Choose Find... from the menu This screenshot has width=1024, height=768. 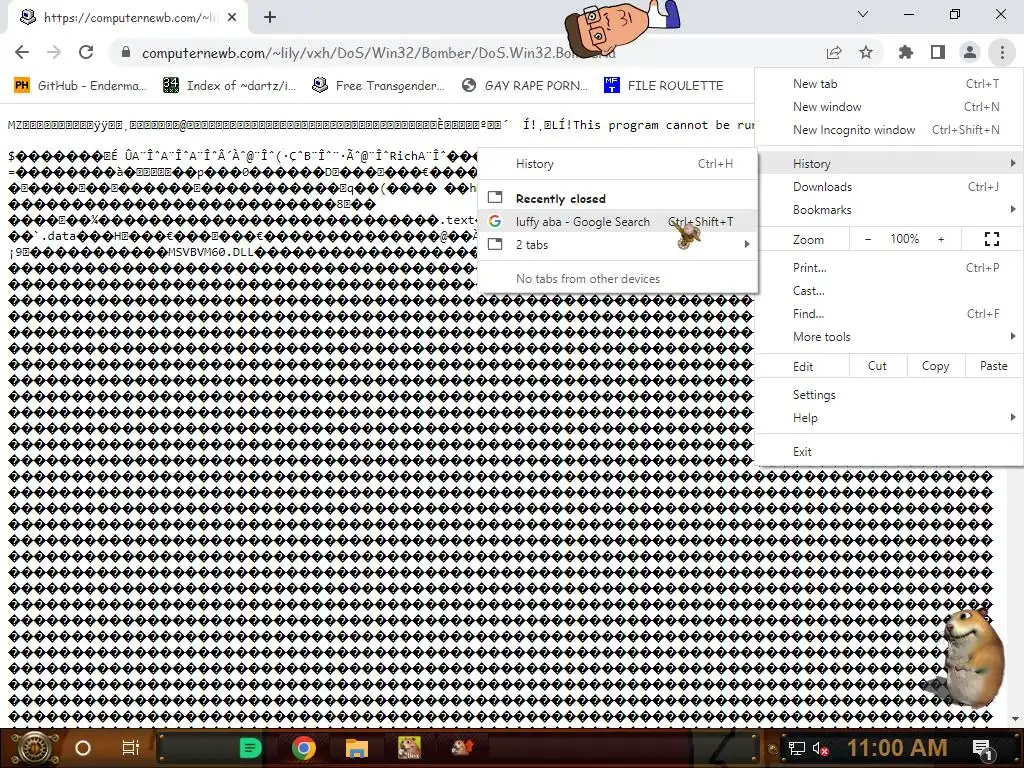click(889, 313)
